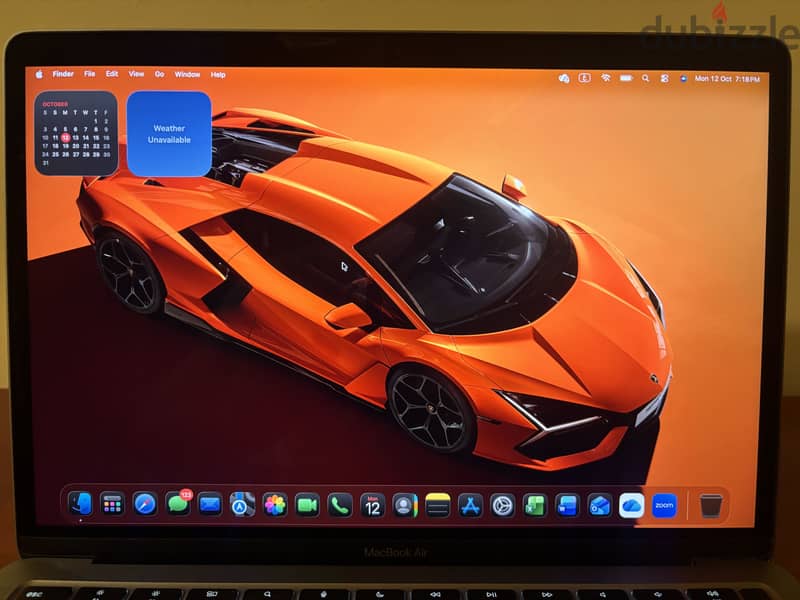Open the Phone app in the Dock
The image size is (800, 600).
(340, 505)
